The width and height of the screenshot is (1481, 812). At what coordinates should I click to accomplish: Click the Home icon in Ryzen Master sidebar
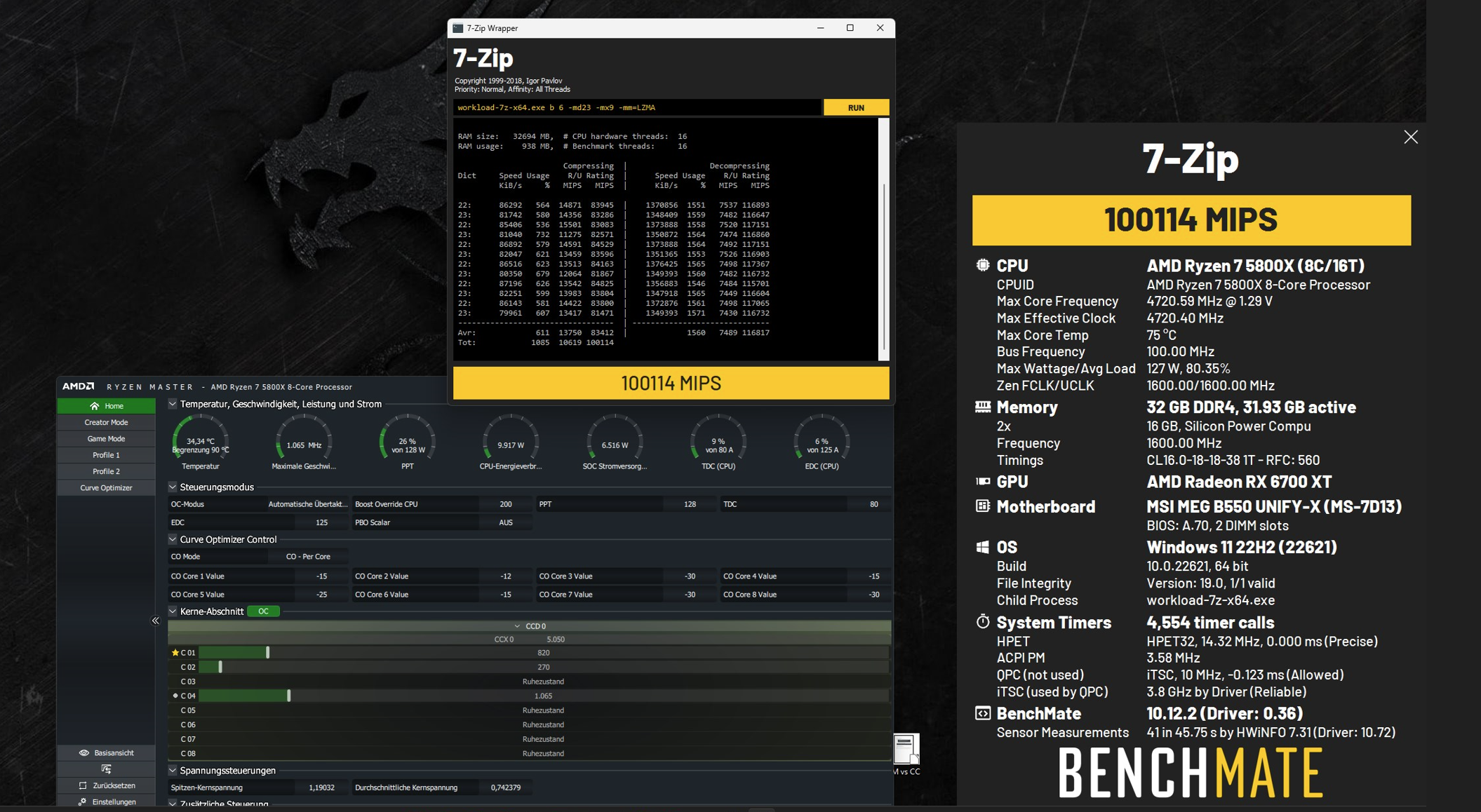94,406
